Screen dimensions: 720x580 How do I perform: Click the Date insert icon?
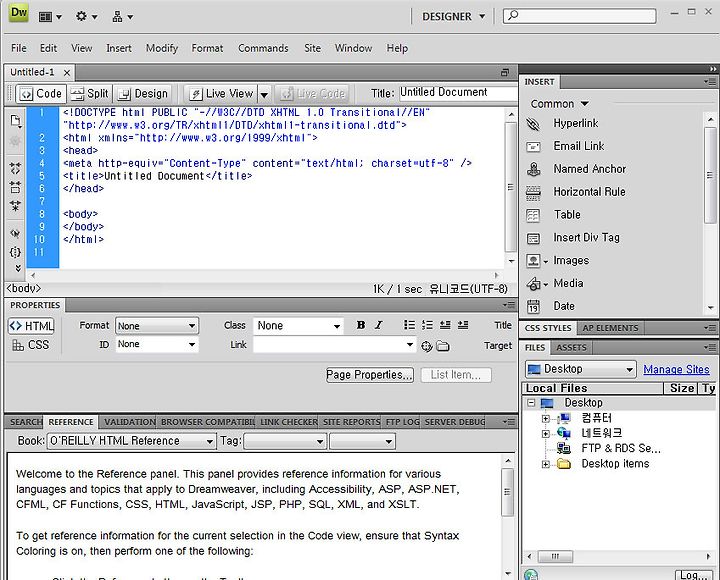click(533, 306)
